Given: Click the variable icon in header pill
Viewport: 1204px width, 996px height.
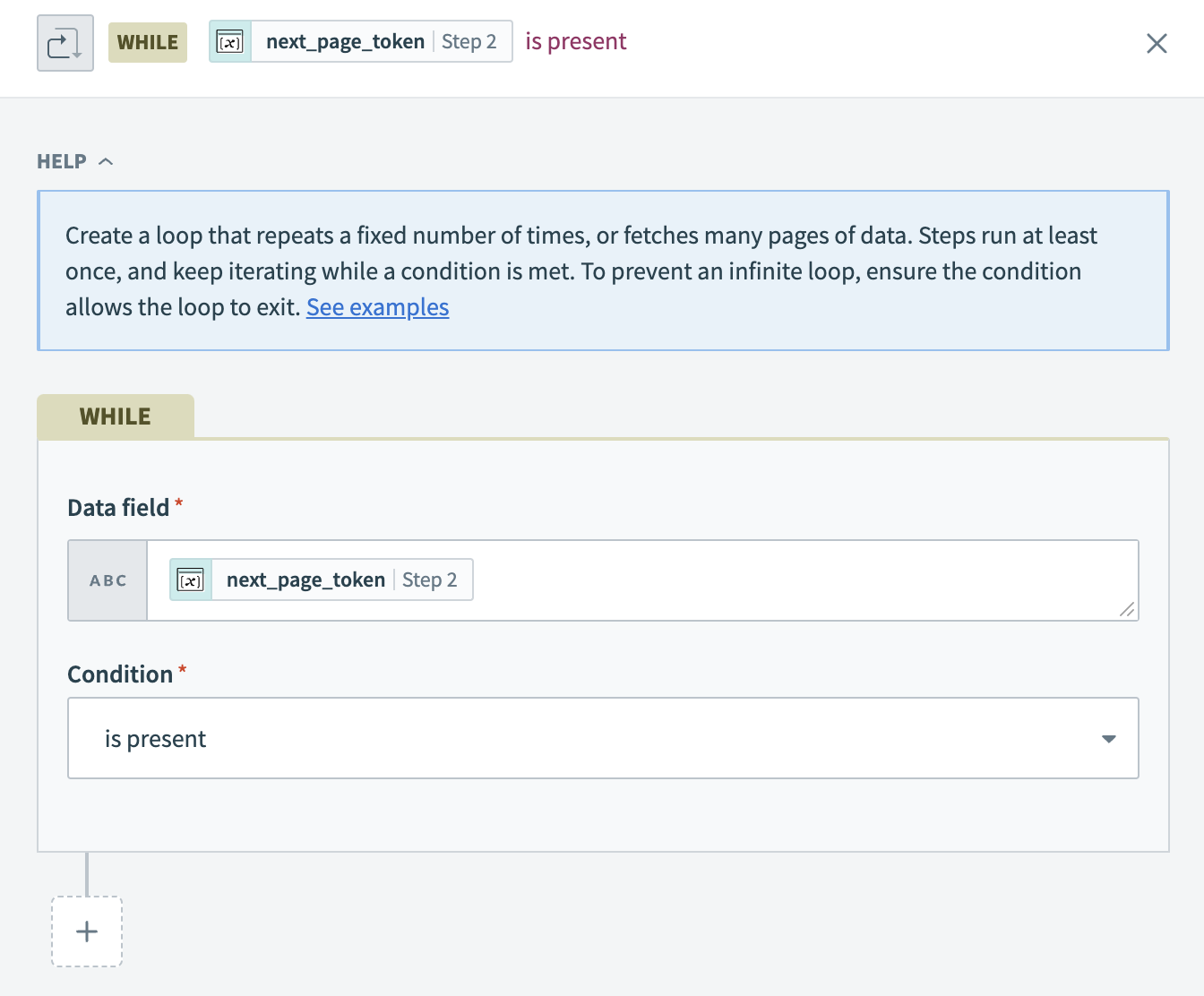Looking at the screenshot, I should click(230, 42).
